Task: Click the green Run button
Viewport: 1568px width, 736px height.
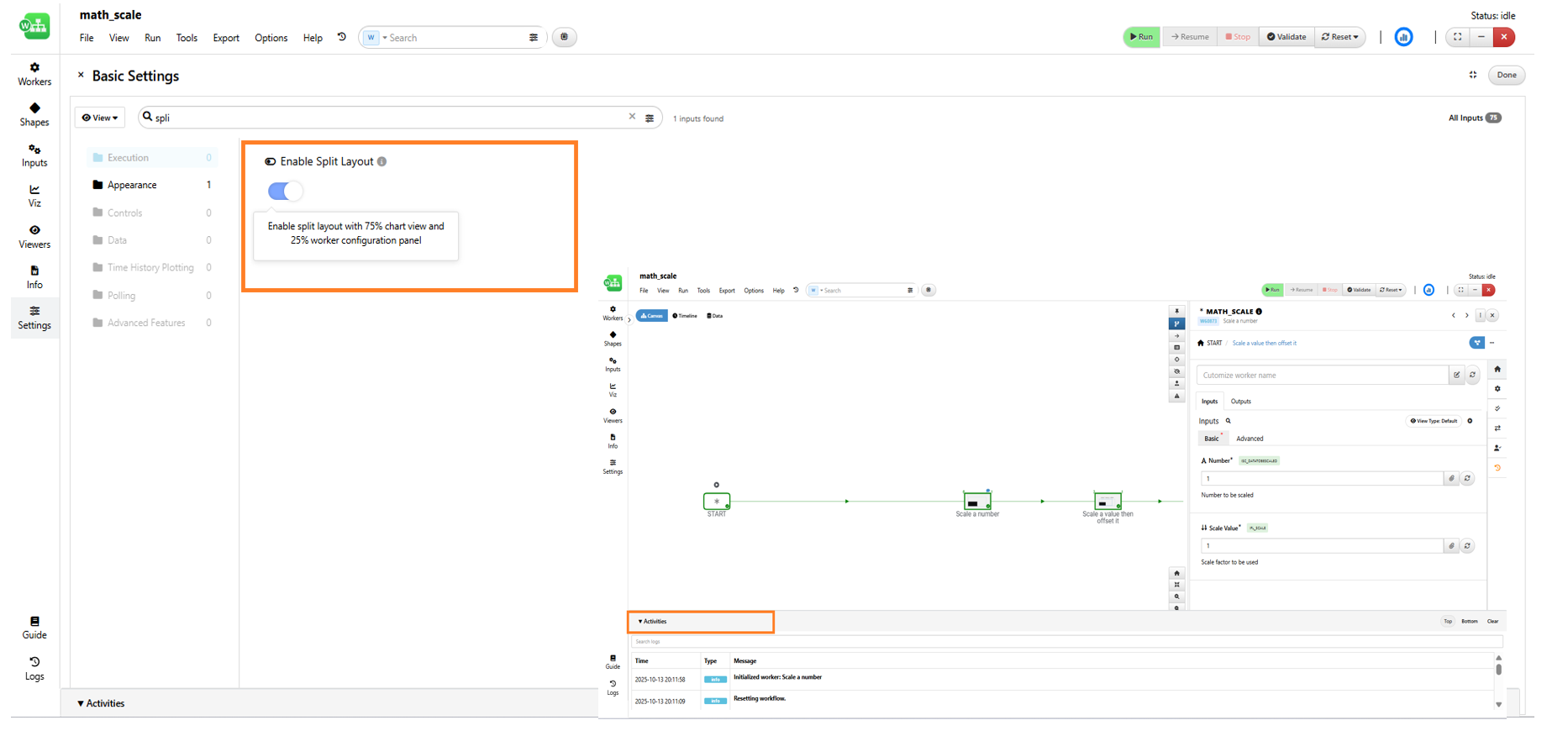Action: click(1141, 37)
